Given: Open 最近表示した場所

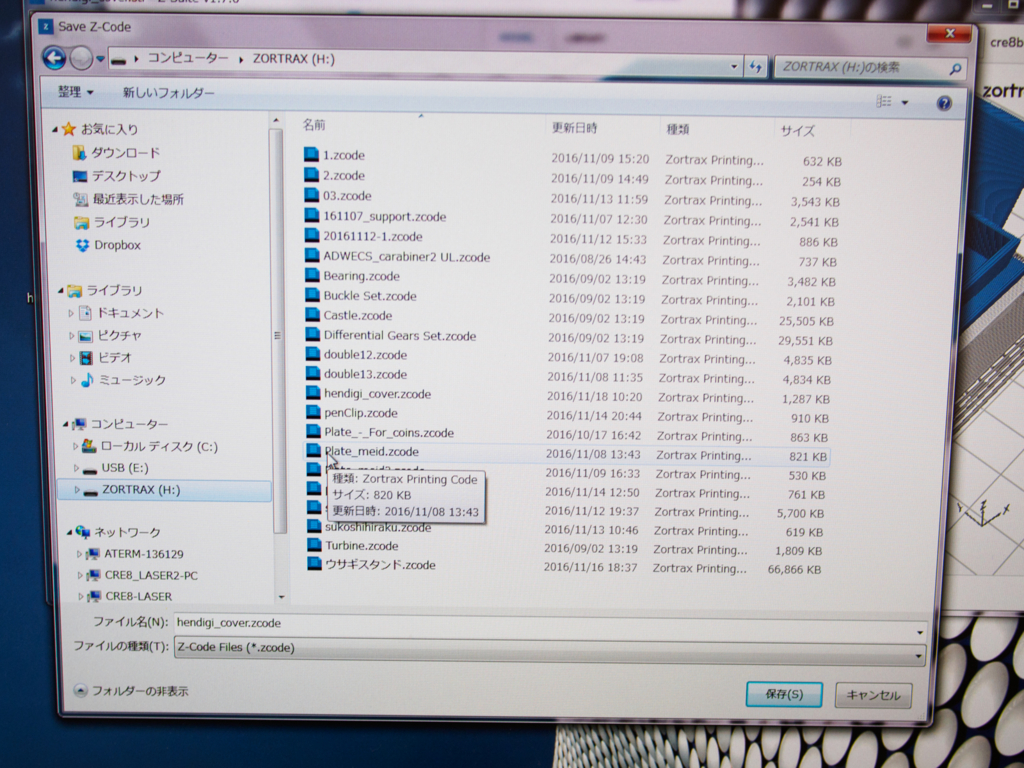Looking at the screenshot, I should pyautogui.click(x=129, y=199).
